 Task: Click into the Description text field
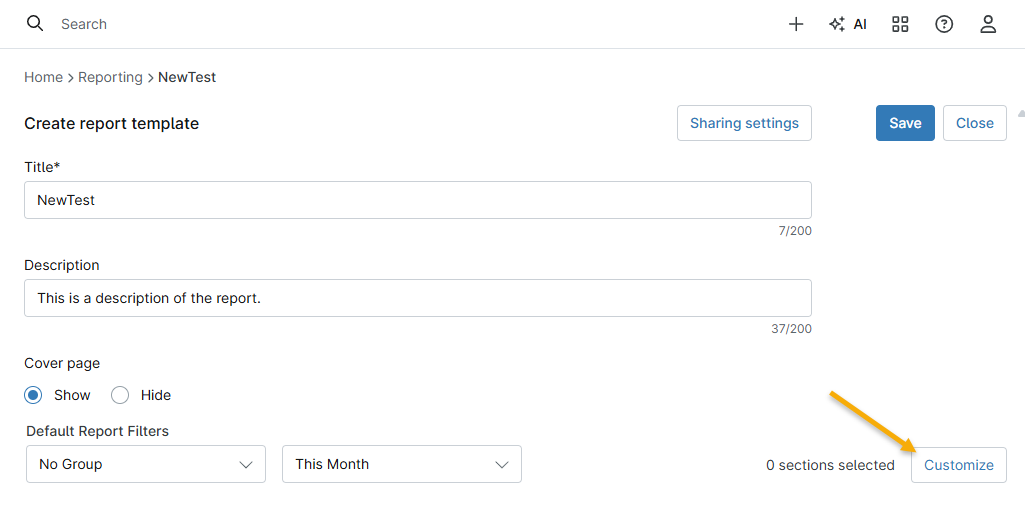pos(417,298)
